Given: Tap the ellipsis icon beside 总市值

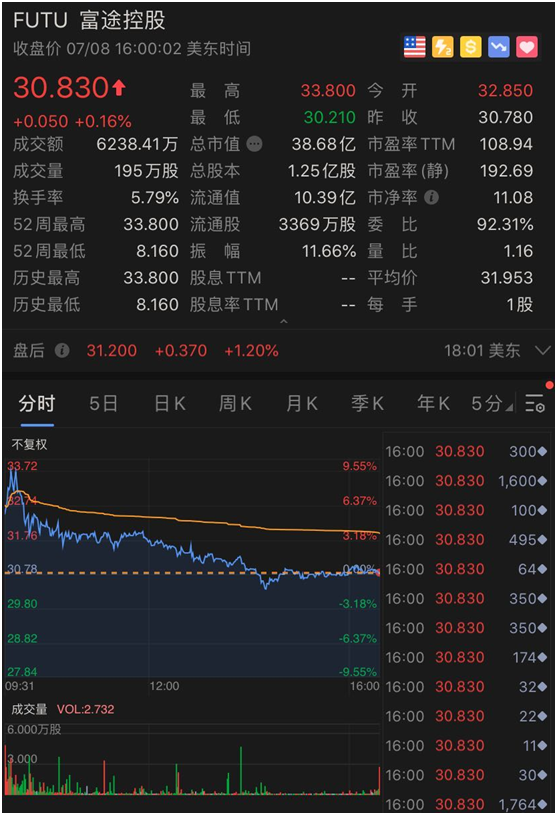Looking at the screenshot, I should click(x=254, y=143).
